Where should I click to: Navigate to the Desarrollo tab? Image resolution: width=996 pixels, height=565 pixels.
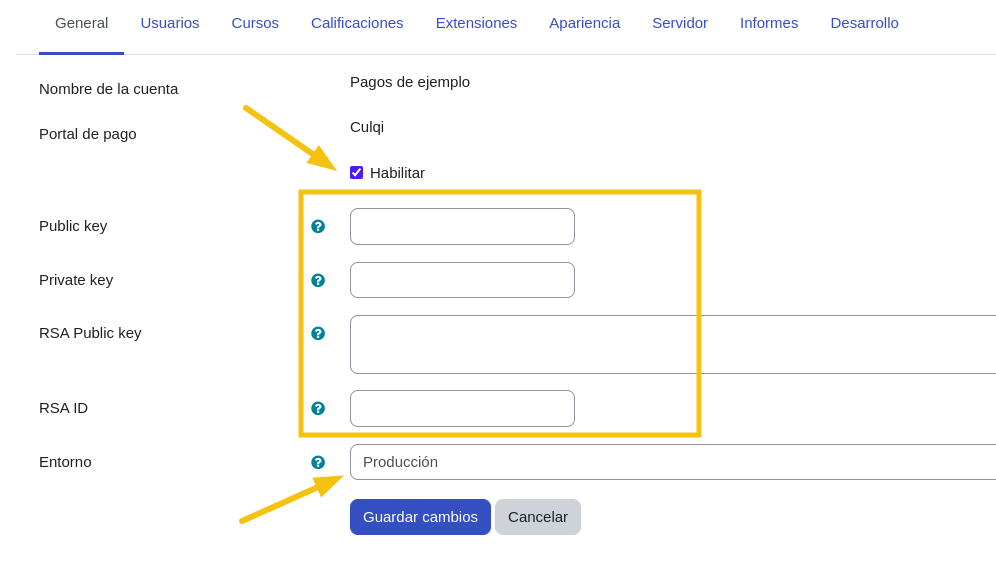pyautogui.click(x=864, y=23)
